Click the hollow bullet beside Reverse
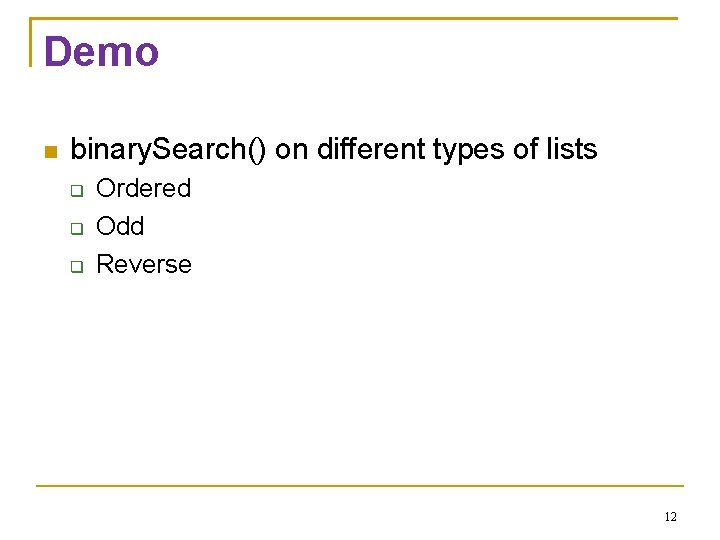This screenshot has width=720, height=540. (77, 266)
